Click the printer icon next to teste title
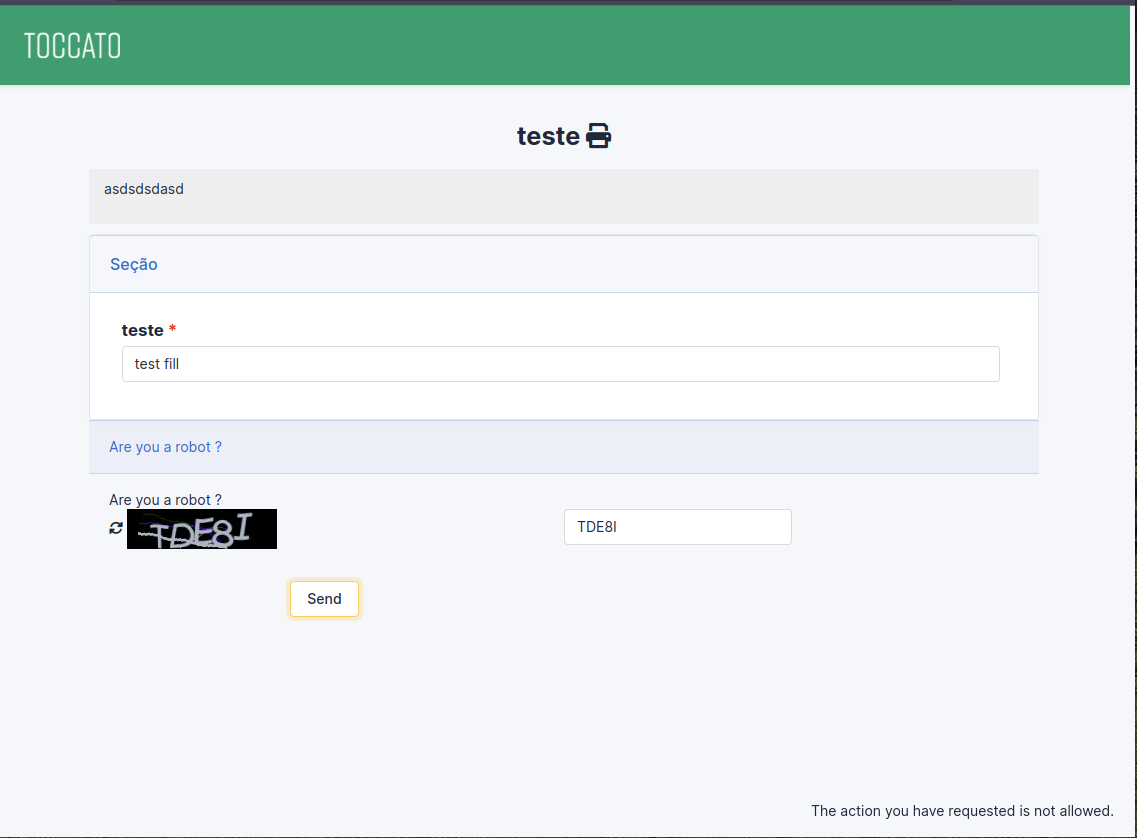The image size is (1137, 838). click(x=598, y=135)
